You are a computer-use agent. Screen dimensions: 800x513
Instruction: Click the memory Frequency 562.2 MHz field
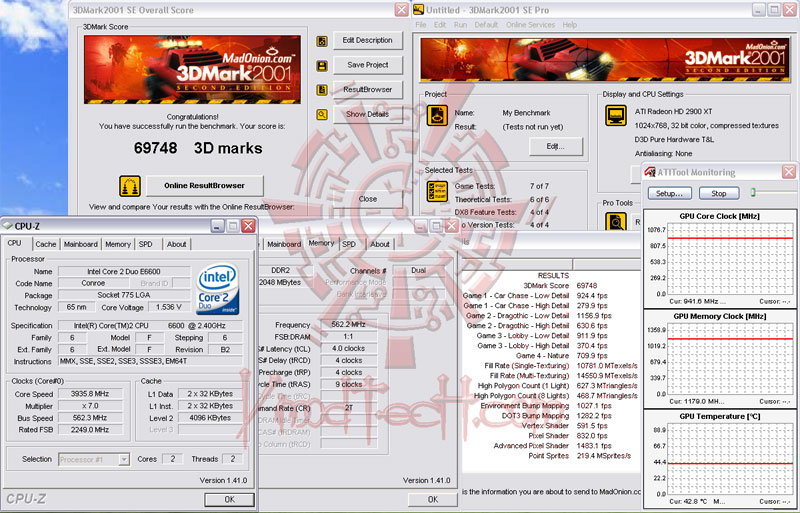tap(348, 325)
